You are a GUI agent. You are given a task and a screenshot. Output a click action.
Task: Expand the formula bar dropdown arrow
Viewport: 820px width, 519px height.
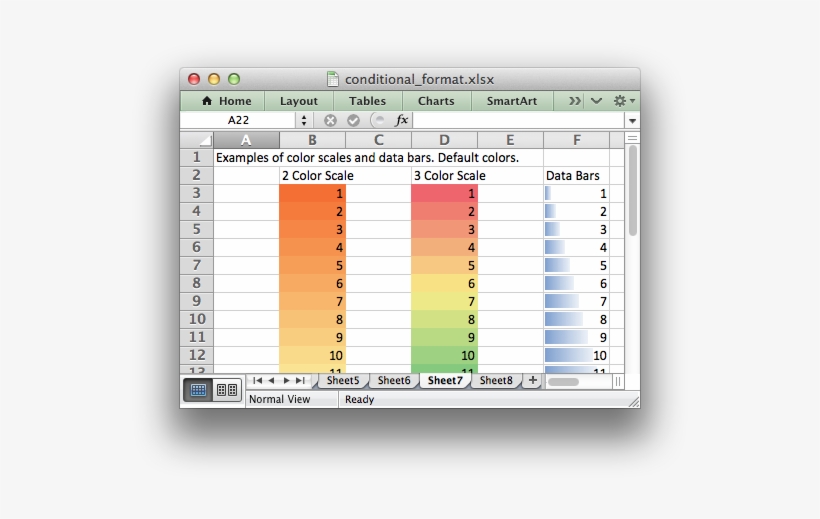(632, 120)
